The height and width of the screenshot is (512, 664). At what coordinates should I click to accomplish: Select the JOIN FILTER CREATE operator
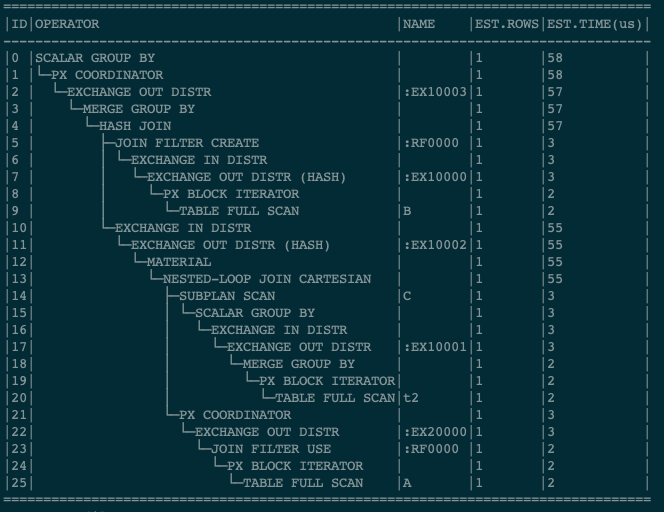click(x=187, y=143)
